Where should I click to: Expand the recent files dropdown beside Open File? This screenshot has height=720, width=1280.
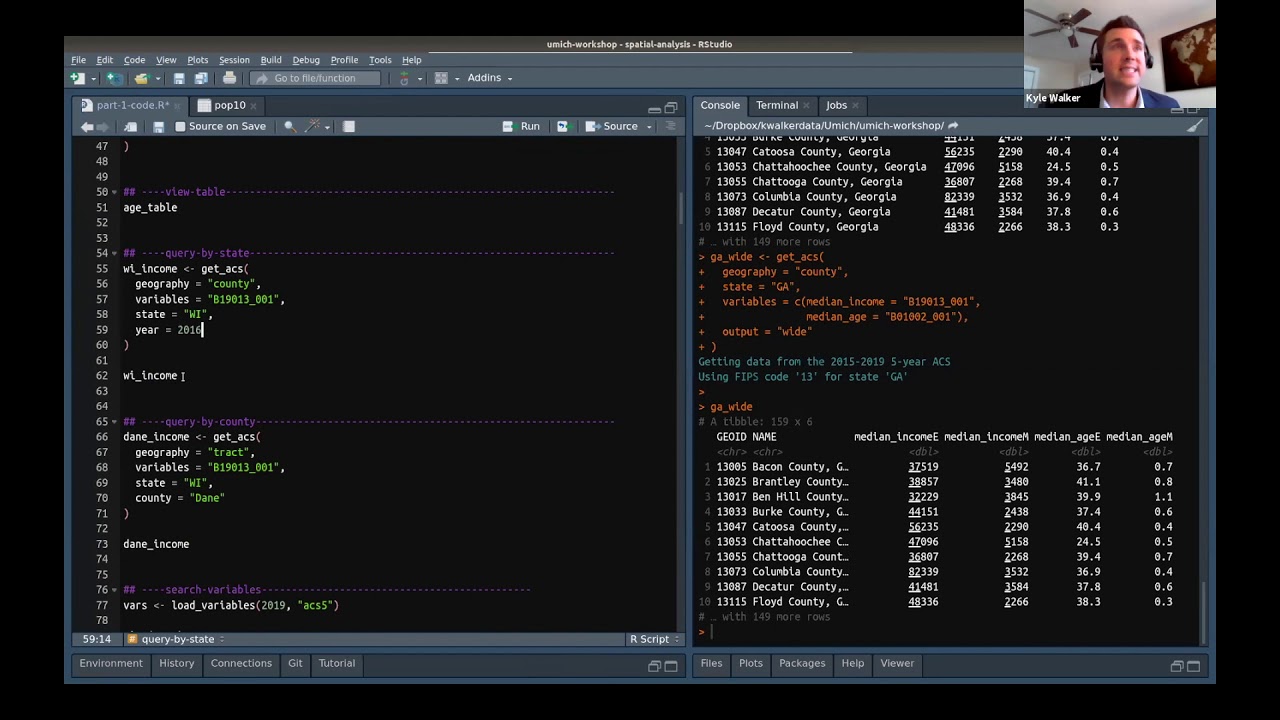(x=157, y=78)
